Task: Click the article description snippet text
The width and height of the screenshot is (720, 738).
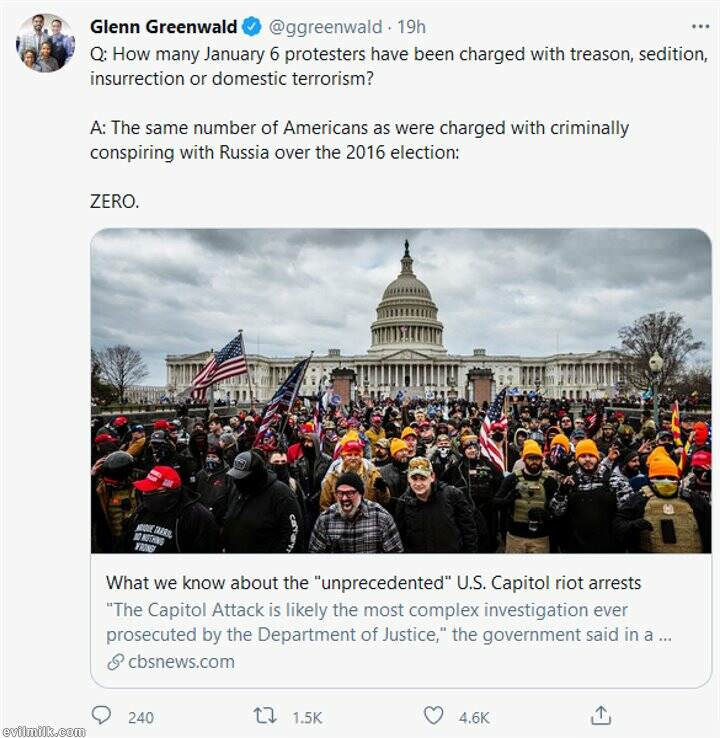Action: pyautogui.click(x=389, y=622)
